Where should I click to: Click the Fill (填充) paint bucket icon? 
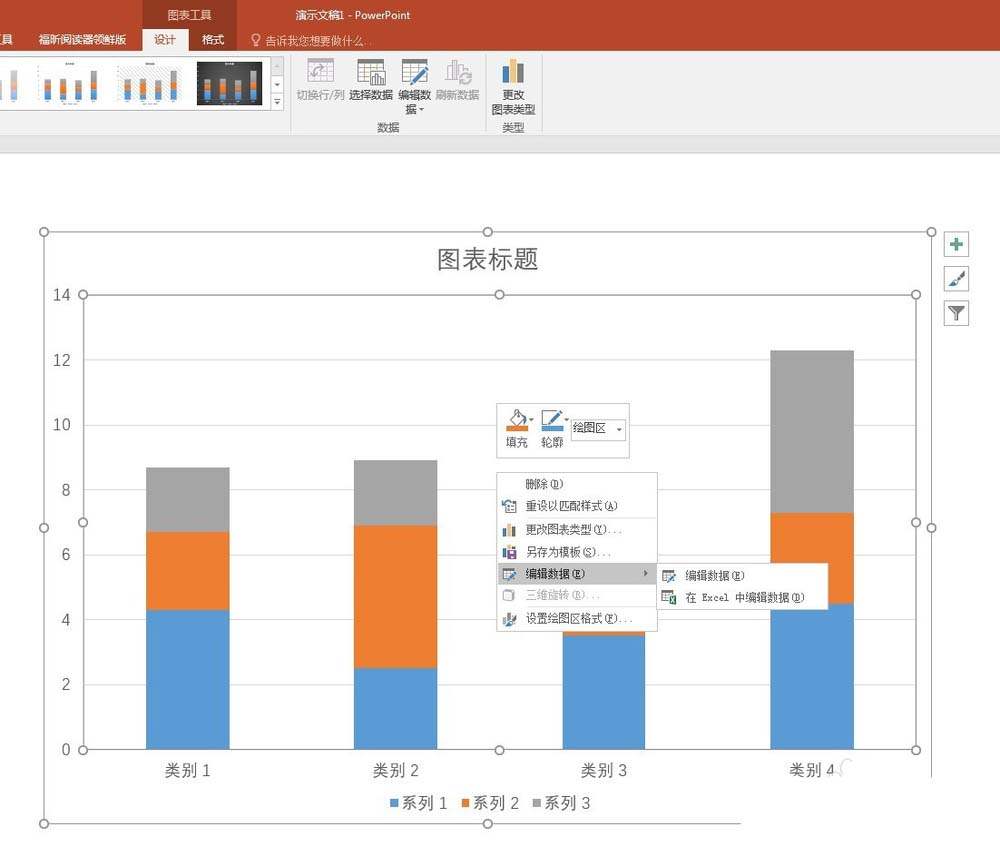[x=517, y=420]
